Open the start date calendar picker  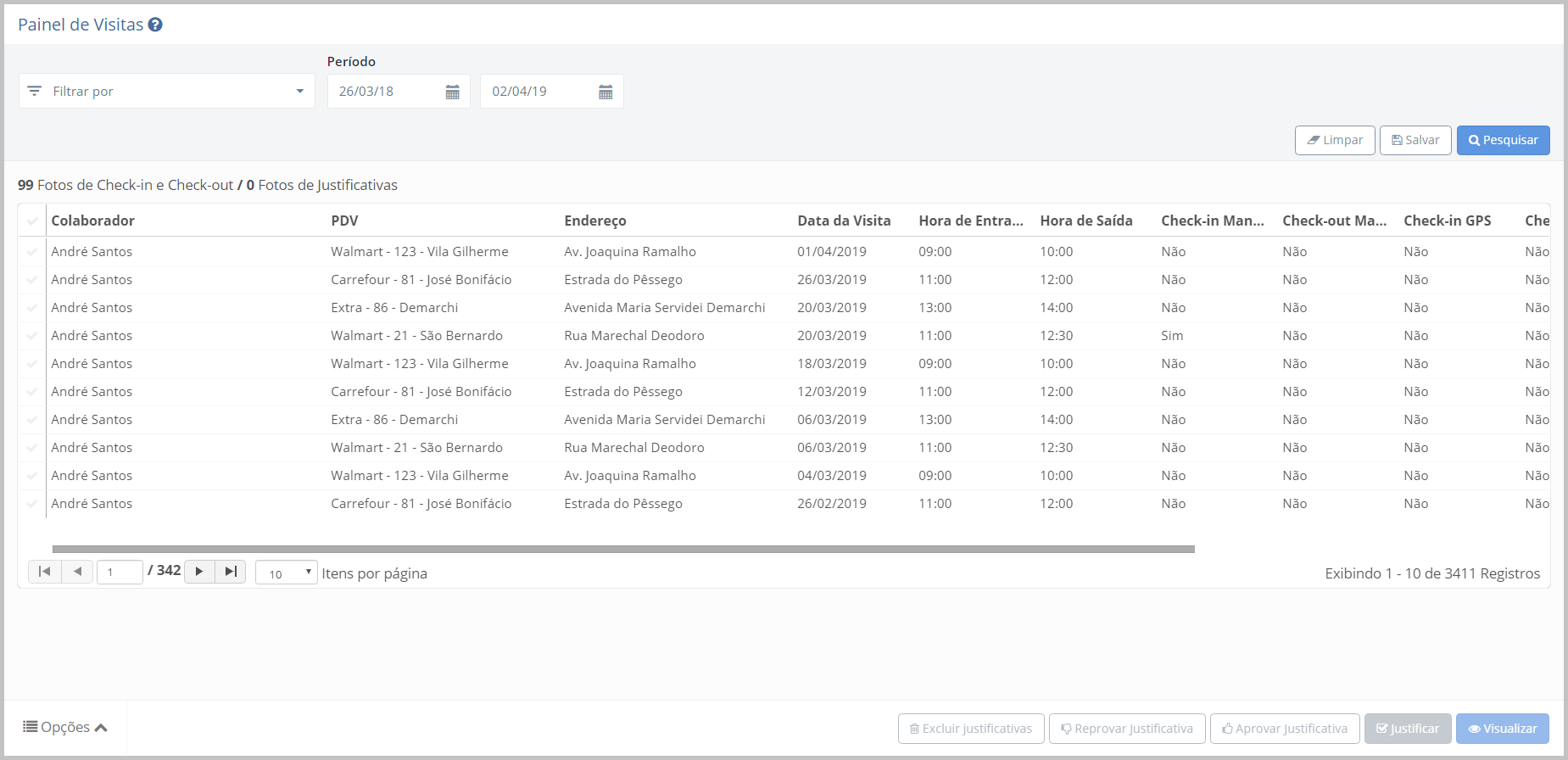(452, 92)
